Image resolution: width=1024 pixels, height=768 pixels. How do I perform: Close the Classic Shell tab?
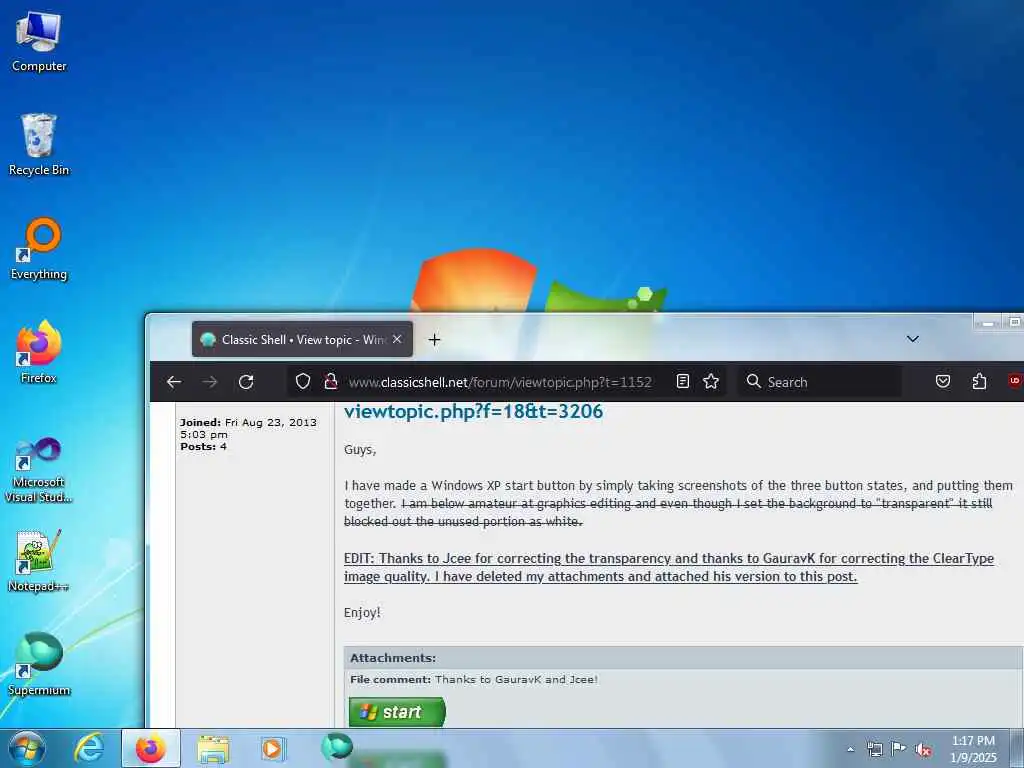pos(397,339)
